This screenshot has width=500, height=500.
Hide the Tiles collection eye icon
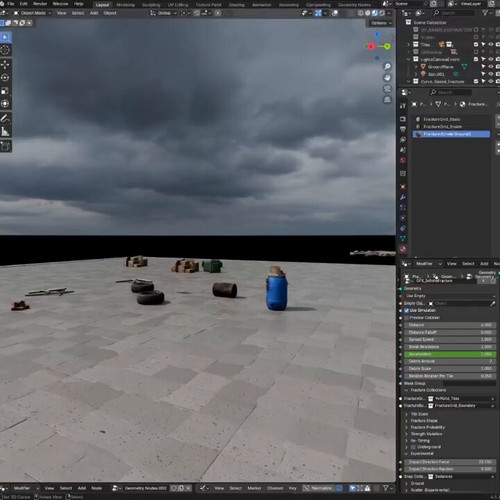click(x=491, y=44)
